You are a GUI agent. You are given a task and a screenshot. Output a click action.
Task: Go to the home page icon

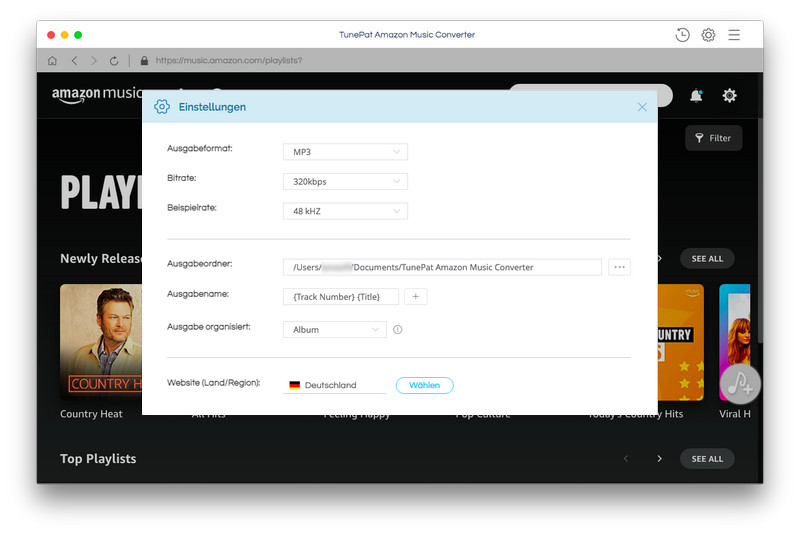[x=52, y=61]
